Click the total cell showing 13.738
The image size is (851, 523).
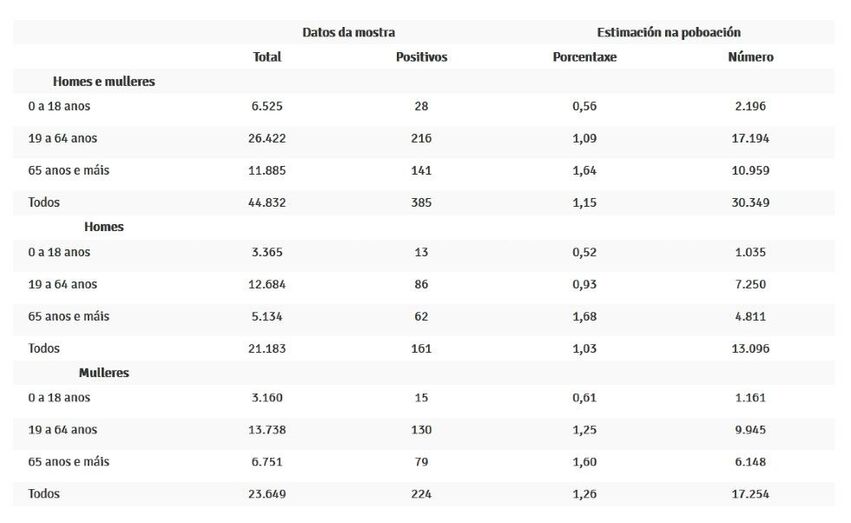coord(267,430)
